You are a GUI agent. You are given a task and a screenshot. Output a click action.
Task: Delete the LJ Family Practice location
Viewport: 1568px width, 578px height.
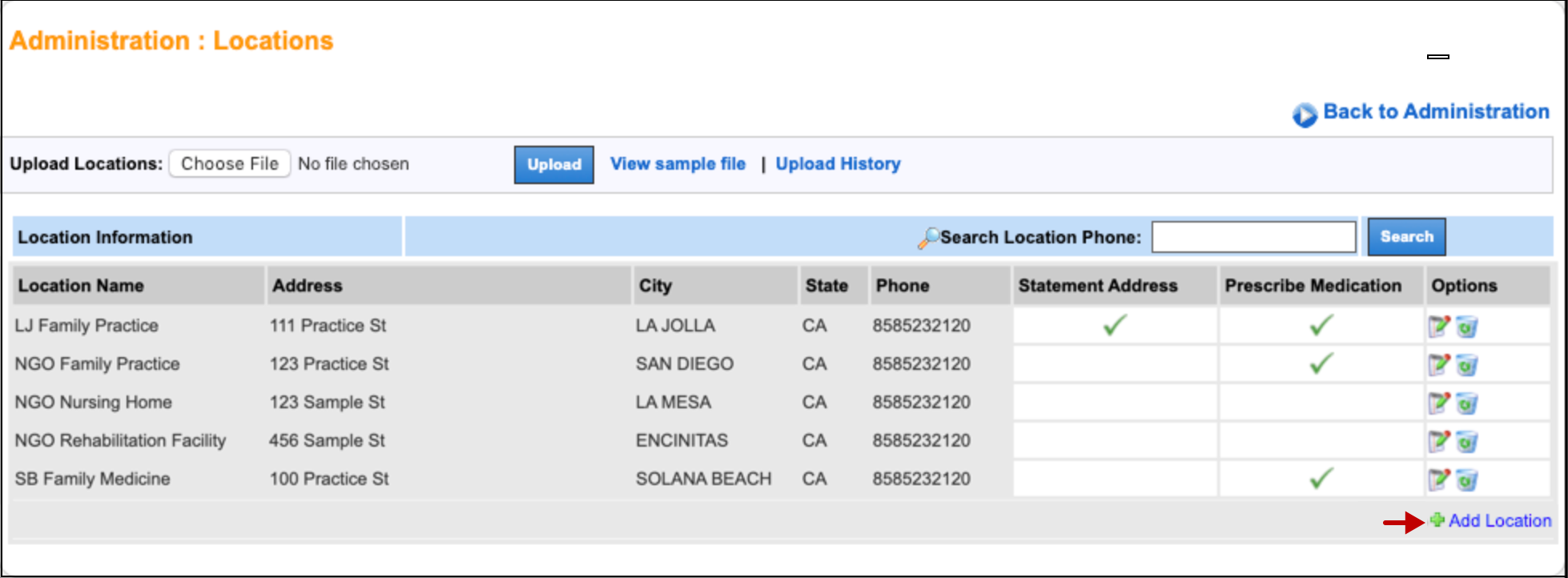click(x=1466, y=327)
